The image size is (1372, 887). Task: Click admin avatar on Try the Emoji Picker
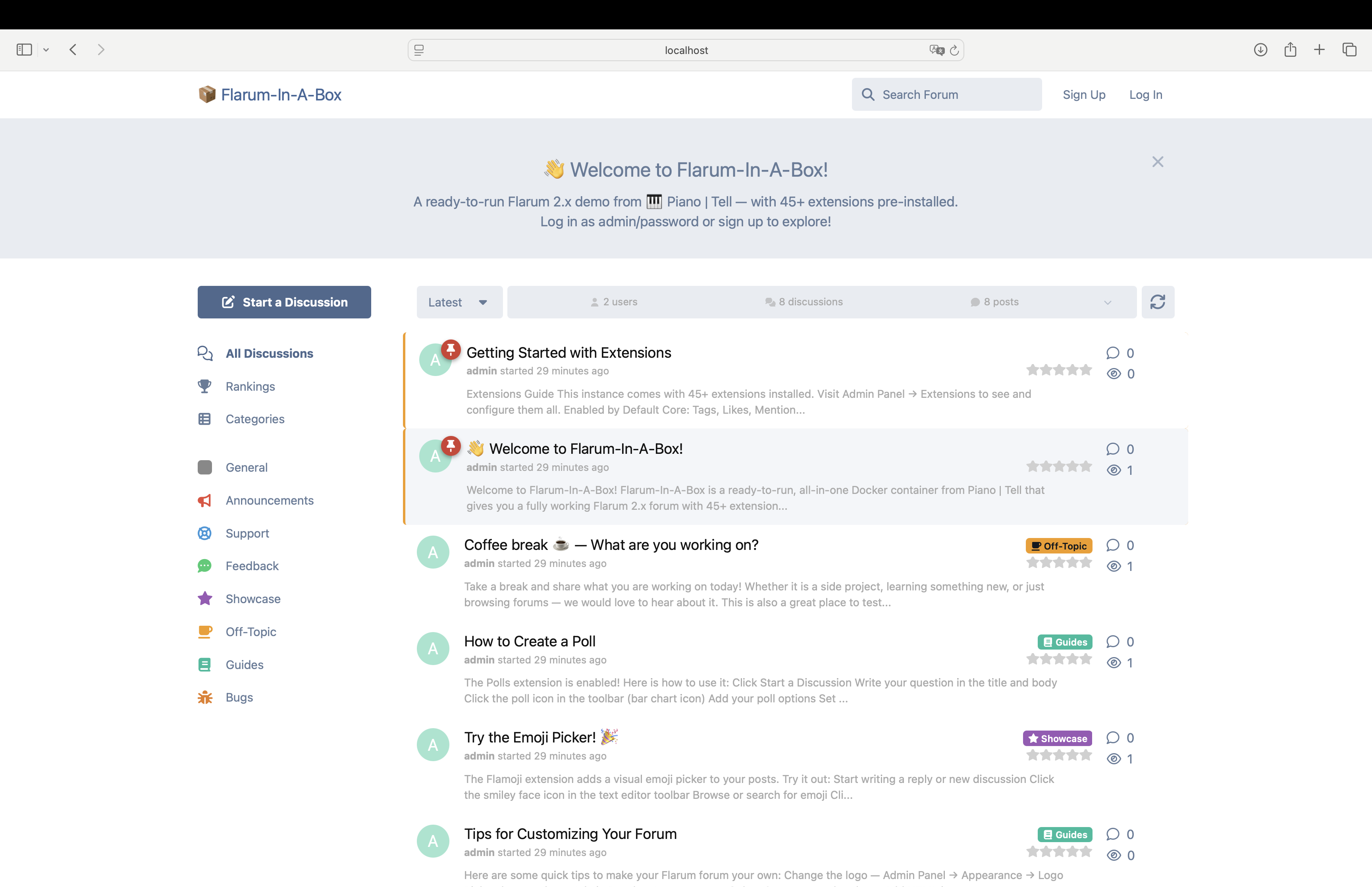coord(433,745)
